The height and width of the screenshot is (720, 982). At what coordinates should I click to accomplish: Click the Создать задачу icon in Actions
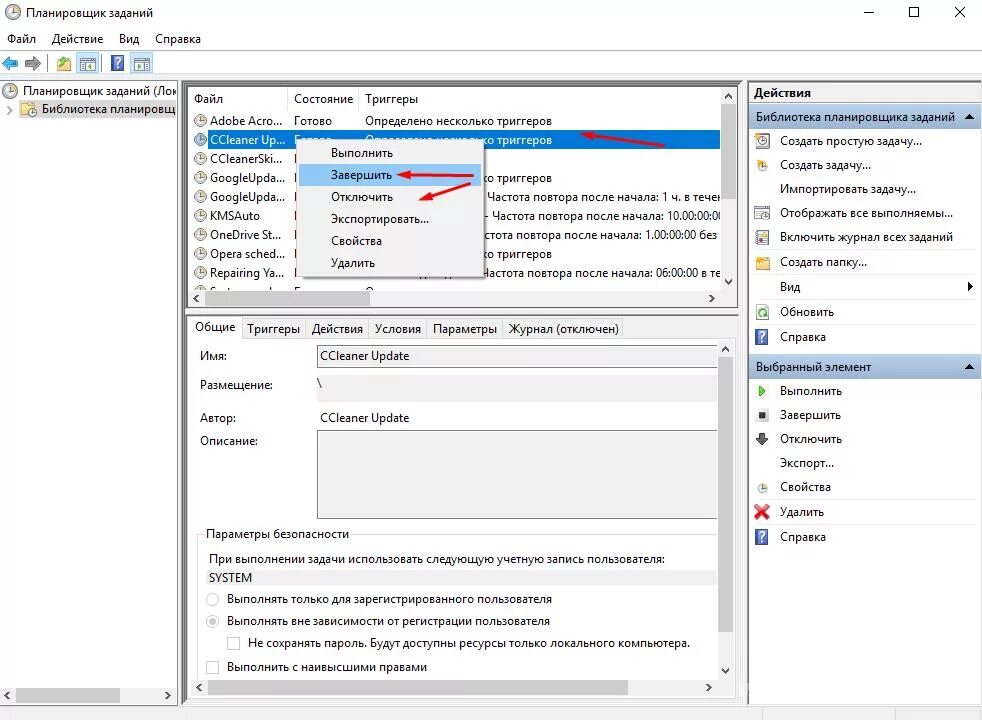click(762, 165)
